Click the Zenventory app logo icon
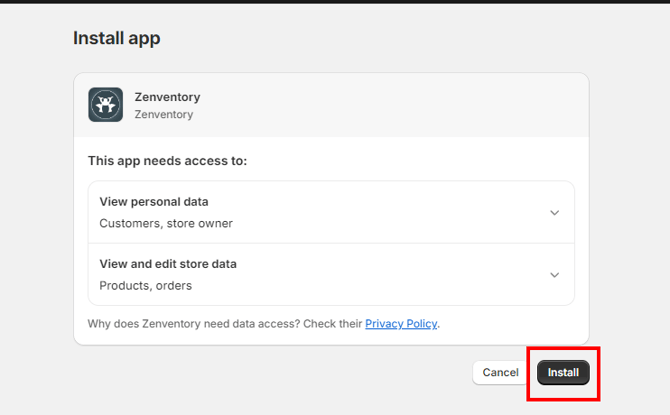This screenshot has height=415, width=670. (105, 105)
